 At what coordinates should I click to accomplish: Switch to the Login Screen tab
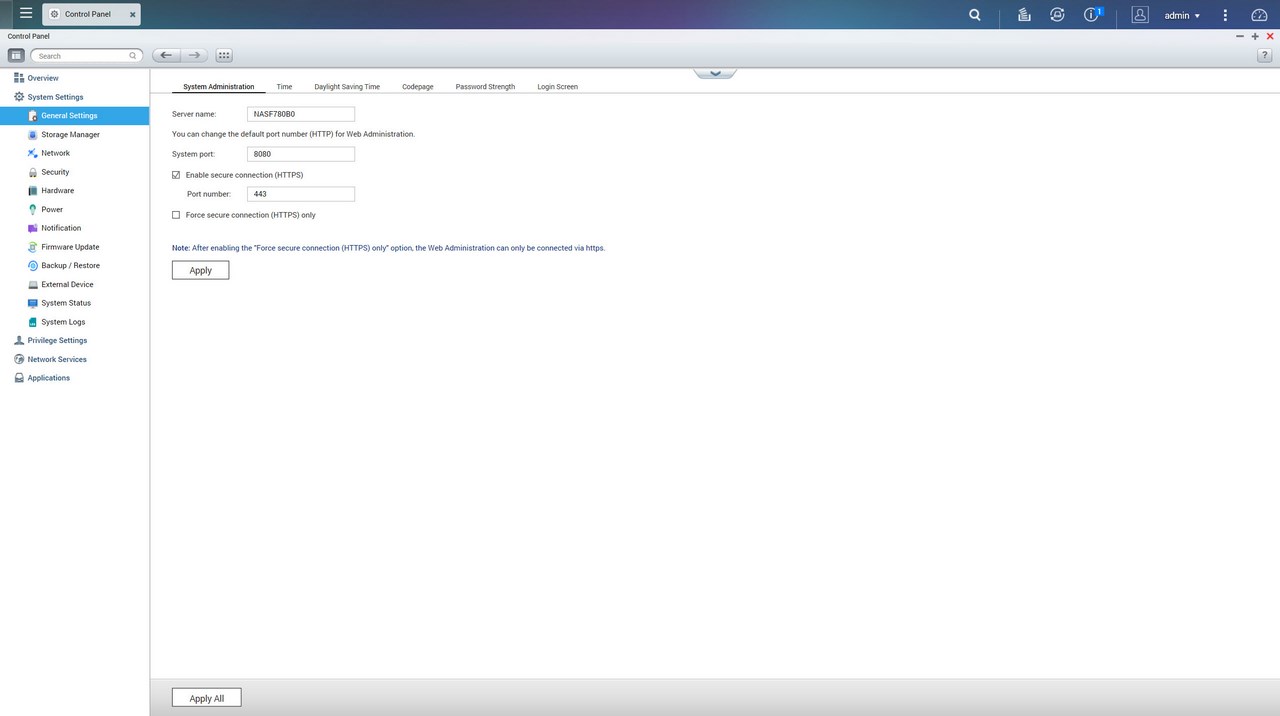point(557,87)
